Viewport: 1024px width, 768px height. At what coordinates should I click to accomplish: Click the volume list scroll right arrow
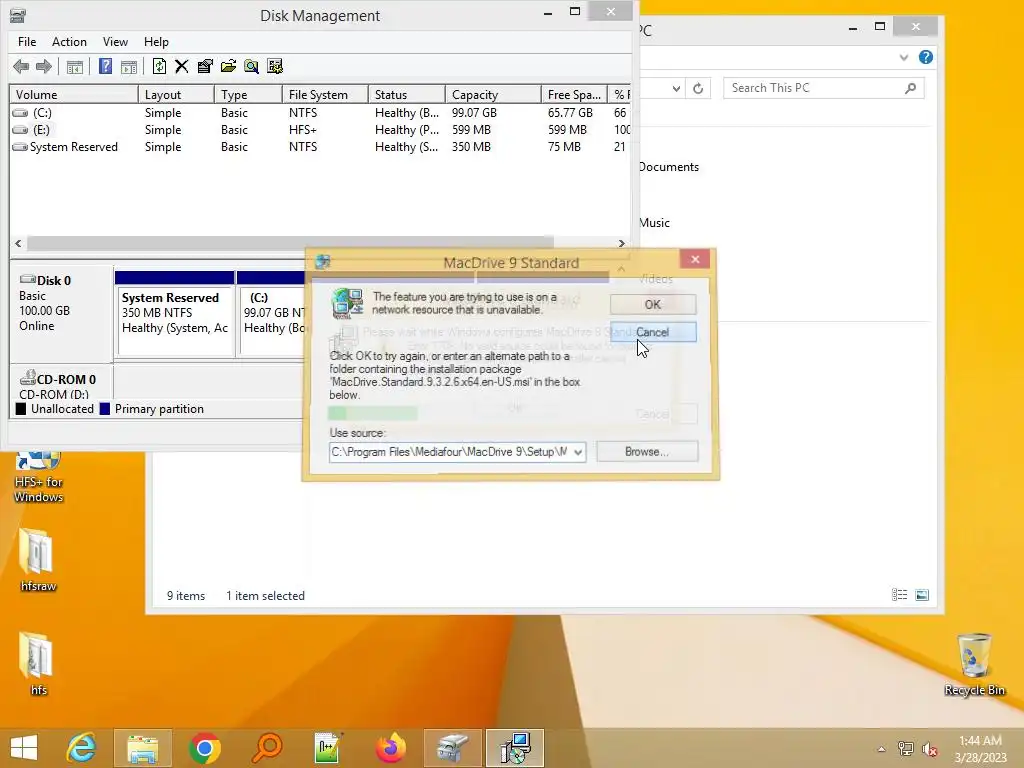[622, 243]
